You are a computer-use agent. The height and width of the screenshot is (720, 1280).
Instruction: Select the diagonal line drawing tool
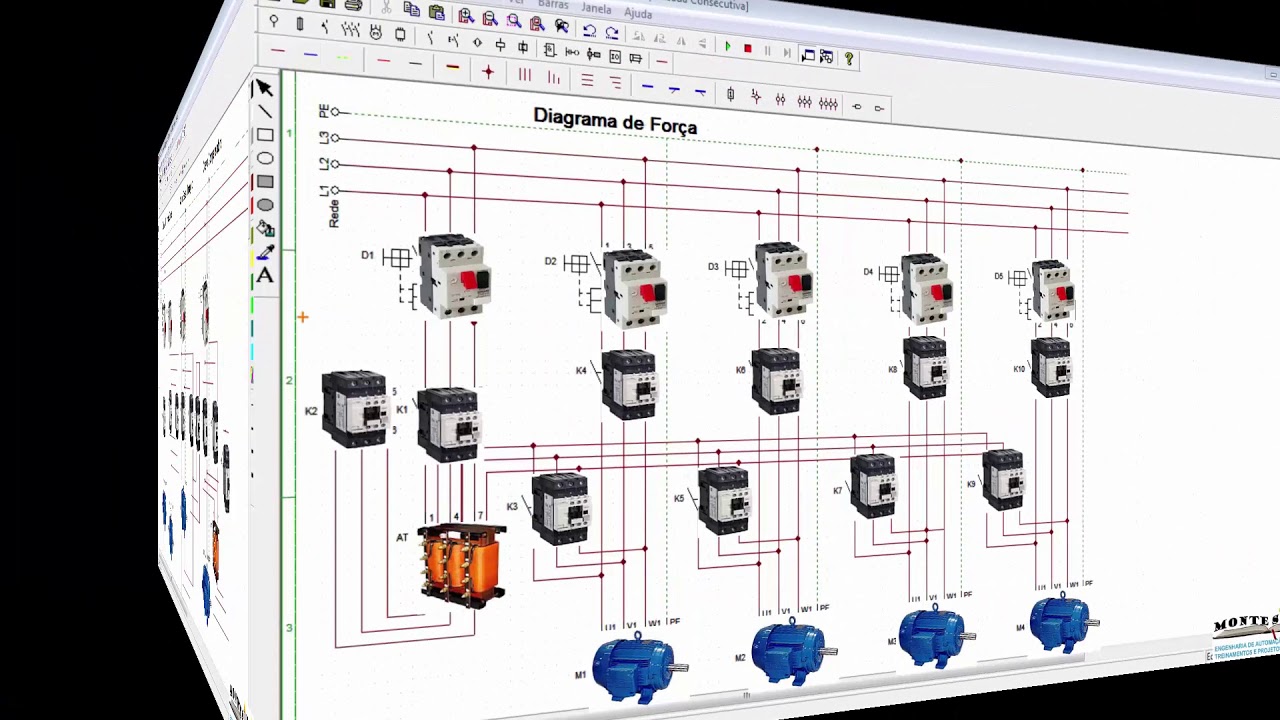(x=264, y=111)
